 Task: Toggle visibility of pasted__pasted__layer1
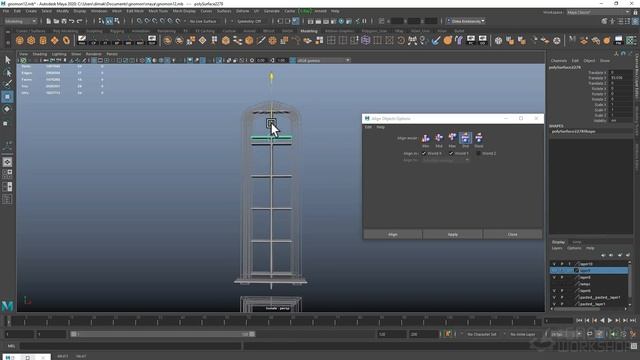pyautogui.click(x=554, y=297)
